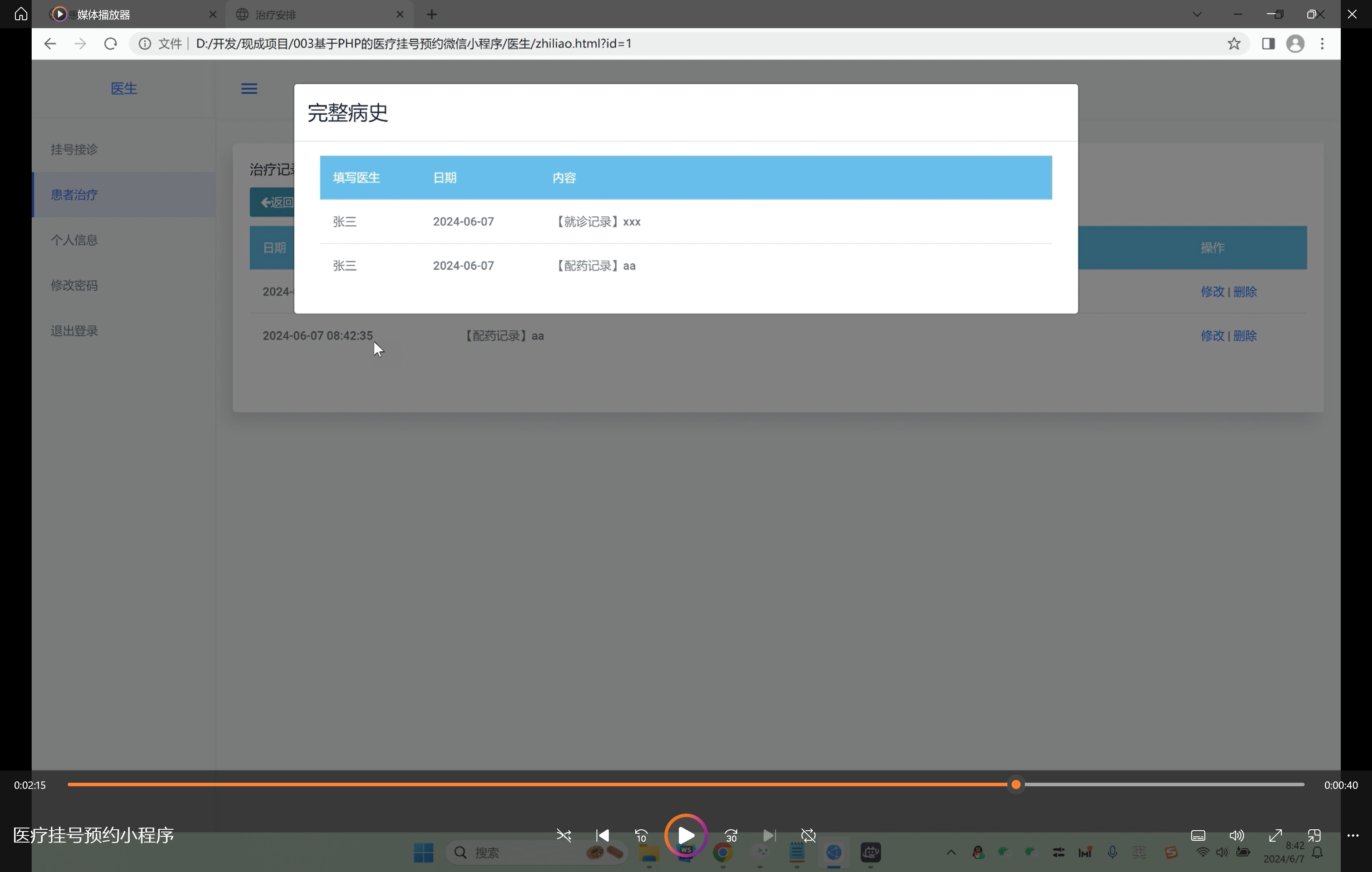Image resolution: width=1372 pixels, height=872 pixels.
Task: Click 修改 in the first treatment row
Action: pyautogui.click(x=1212, y=292)
